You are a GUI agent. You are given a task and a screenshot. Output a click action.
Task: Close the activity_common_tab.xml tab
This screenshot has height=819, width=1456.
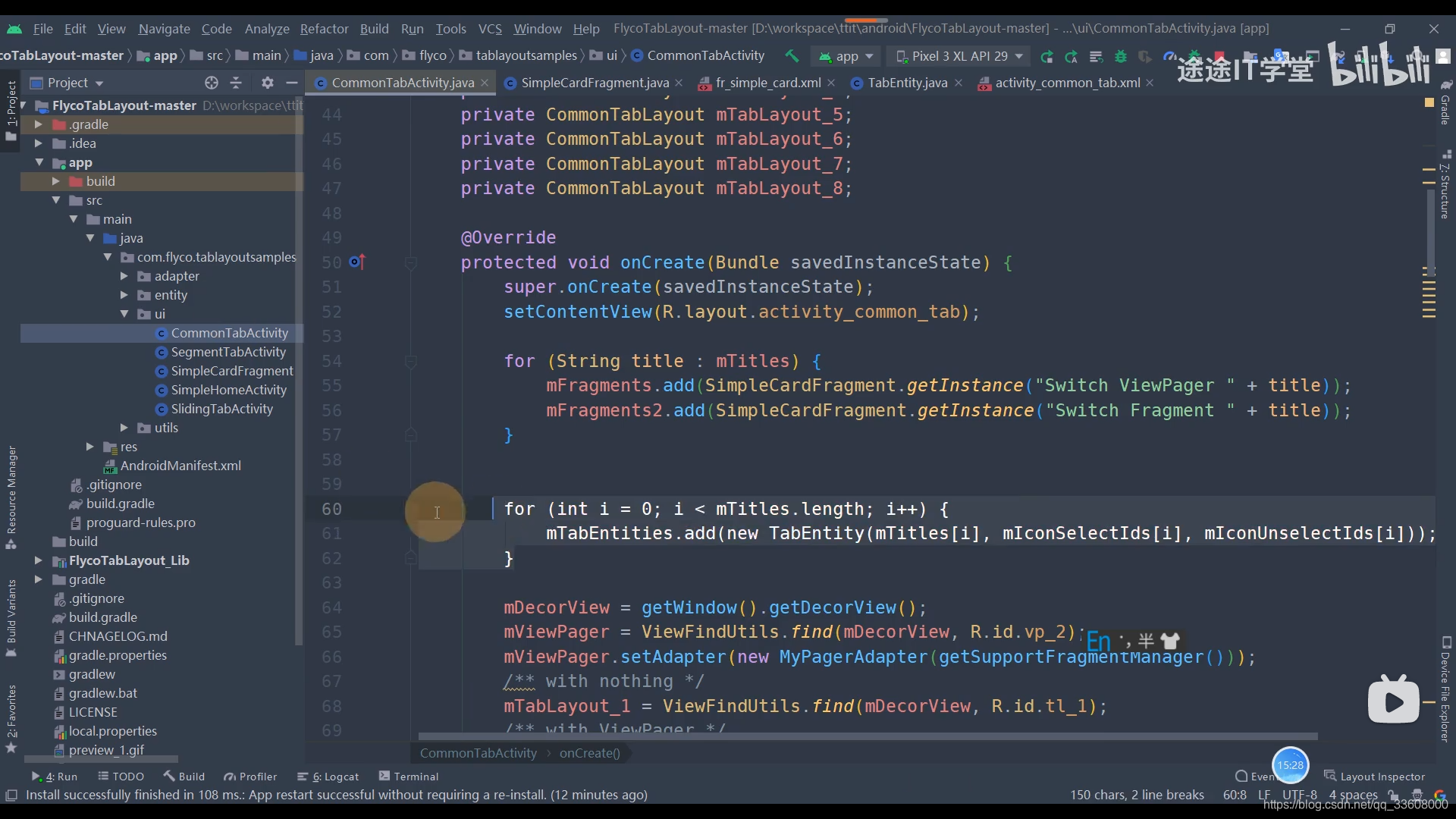(x=1150, y=83)
